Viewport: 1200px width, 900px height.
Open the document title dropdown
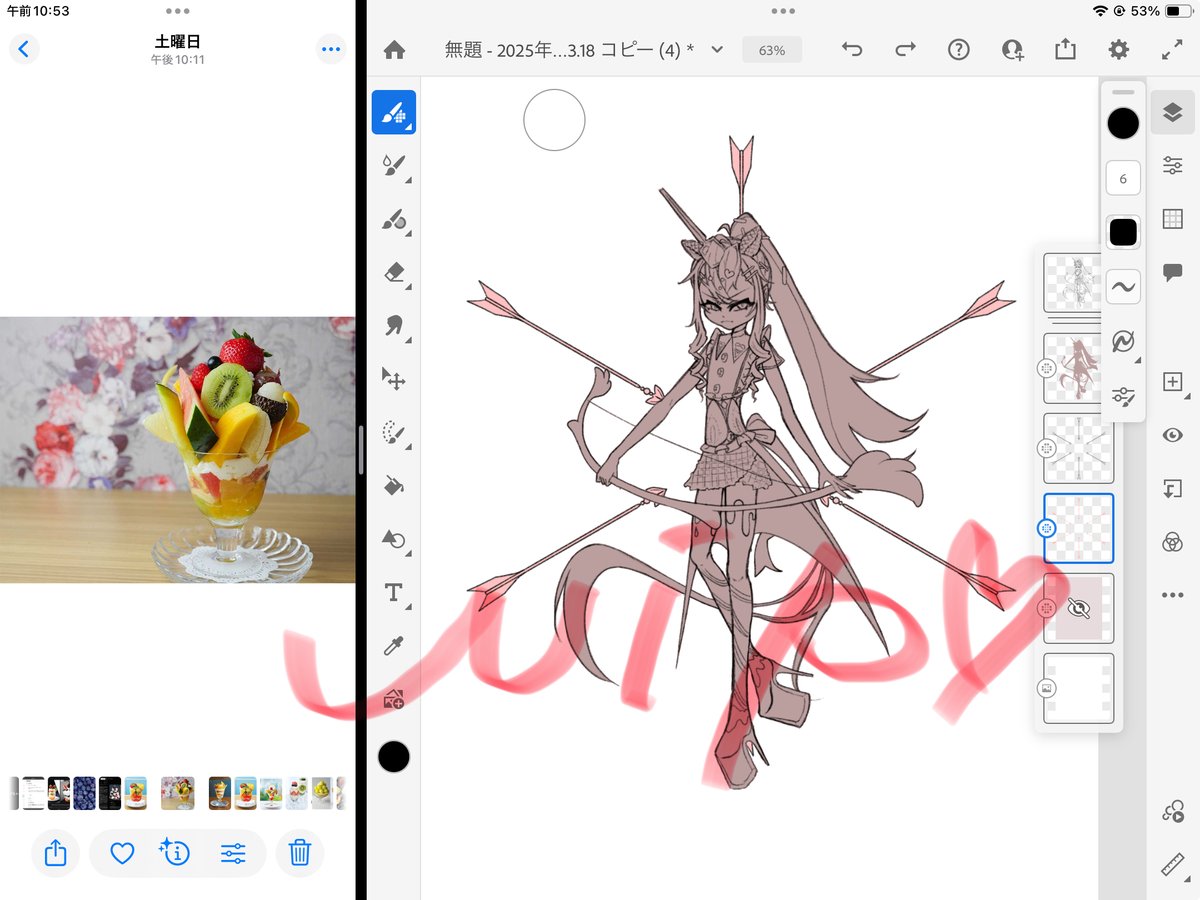(x=716, y=49)
